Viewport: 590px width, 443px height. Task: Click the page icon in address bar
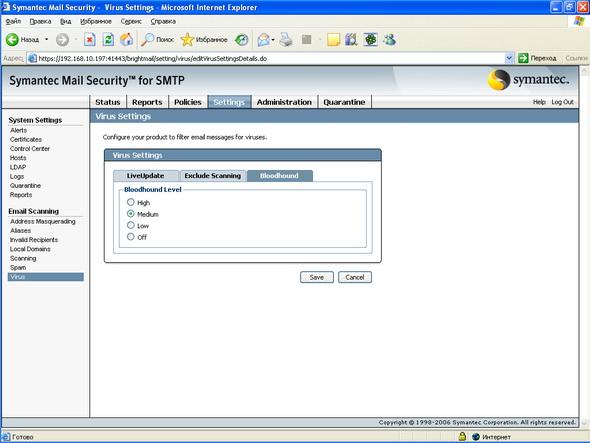[x=33, y=58]
